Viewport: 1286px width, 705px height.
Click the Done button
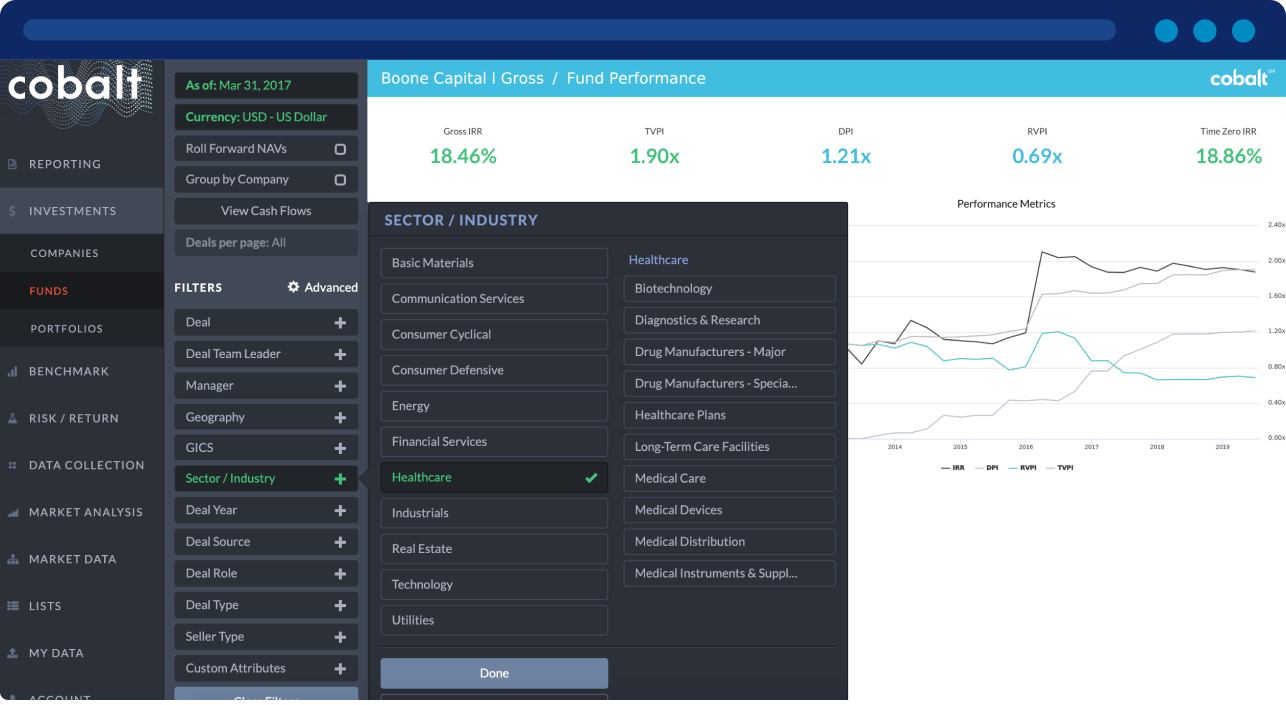coord(494,673)
